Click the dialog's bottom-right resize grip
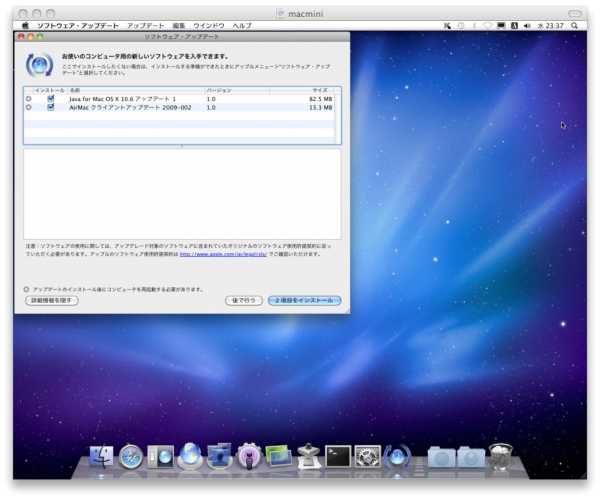 pos(347,311)
